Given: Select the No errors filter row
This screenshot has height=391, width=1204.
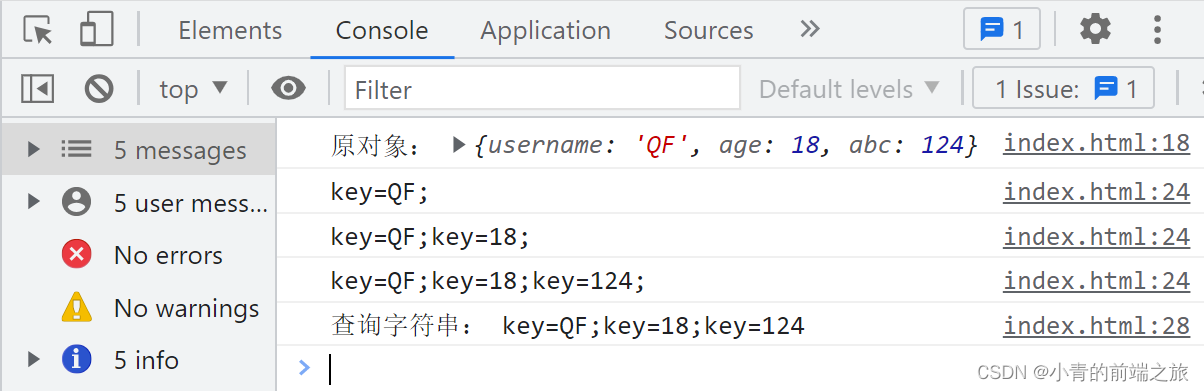Looking at the screenshot, I should coord(138,255).
